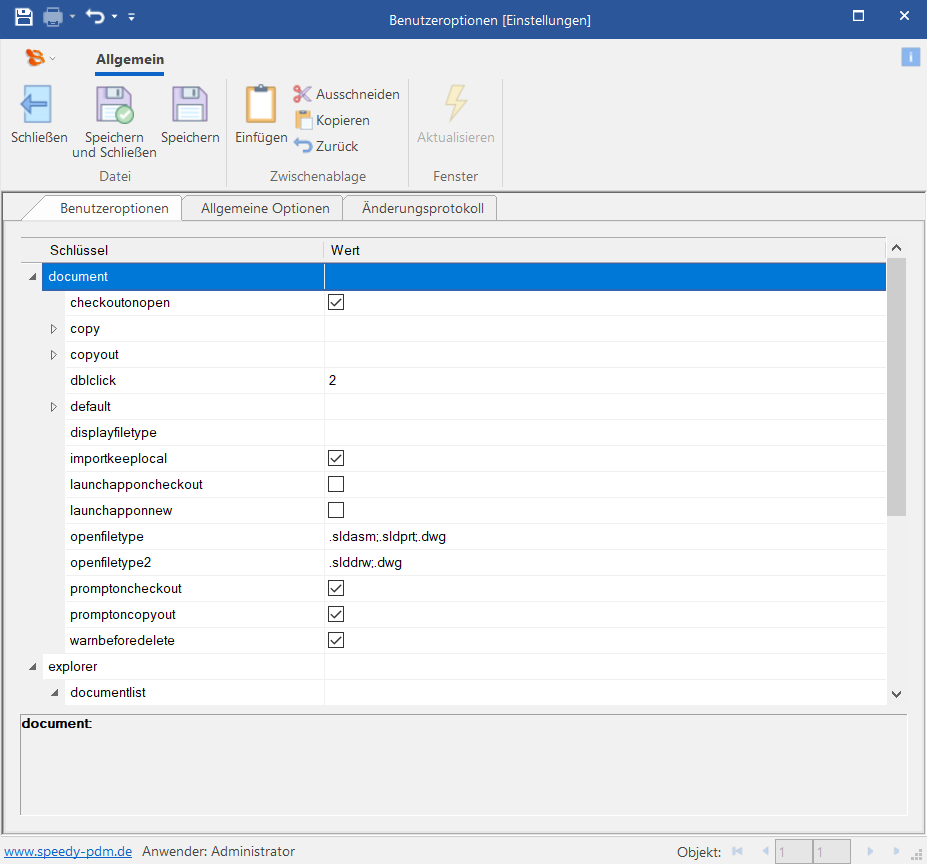Switch to Allgemeine Optionen tab
The image size is (927, 864).
coord(264,208)
